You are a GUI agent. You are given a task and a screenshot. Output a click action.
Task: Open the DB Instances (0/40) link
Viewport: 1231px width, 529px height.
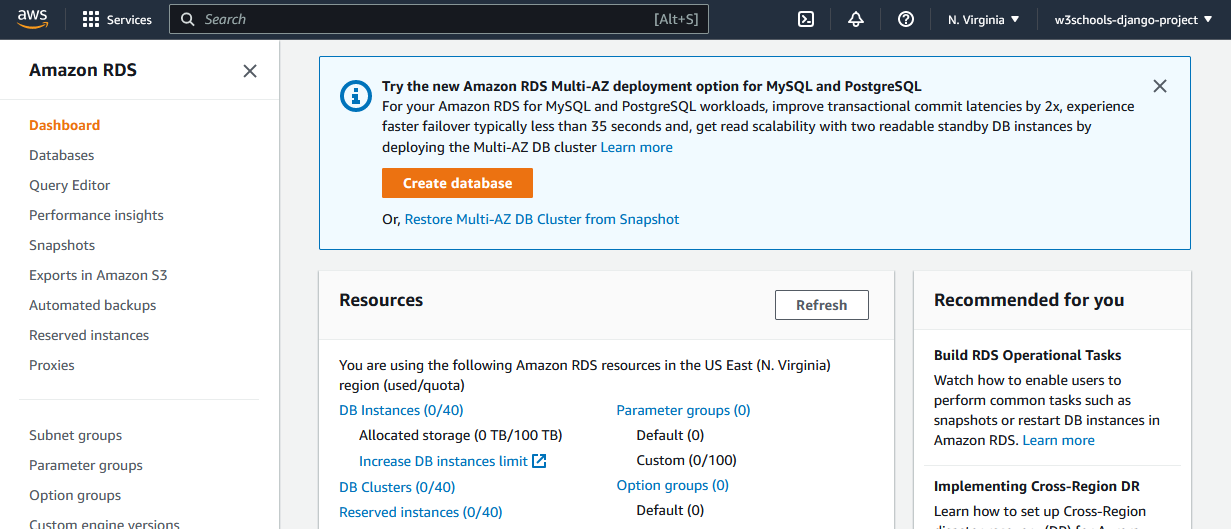coord(401,410)
